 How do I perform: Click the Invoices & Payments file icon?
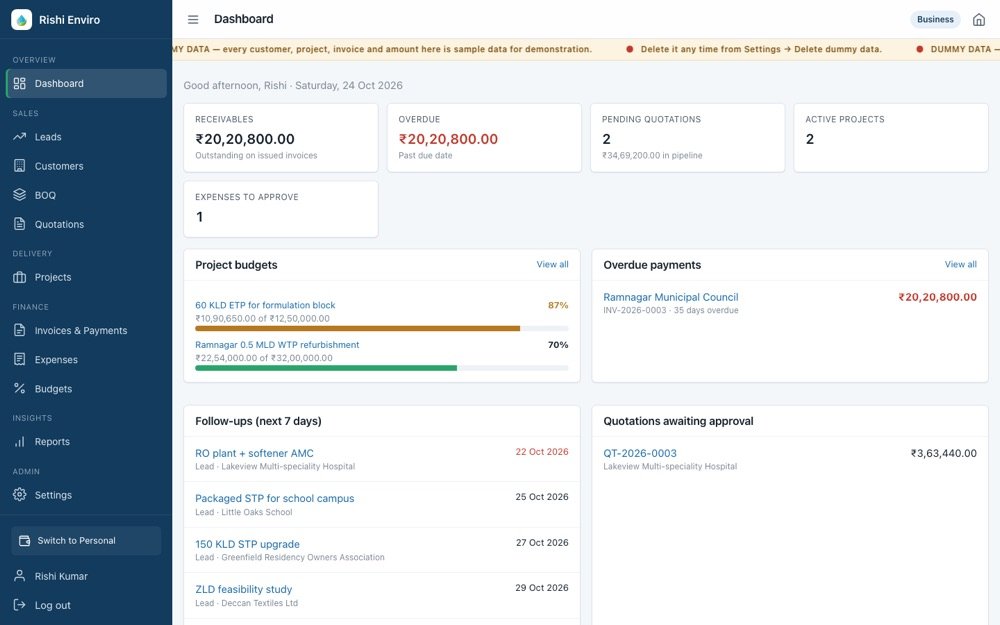tap(20, 330)
